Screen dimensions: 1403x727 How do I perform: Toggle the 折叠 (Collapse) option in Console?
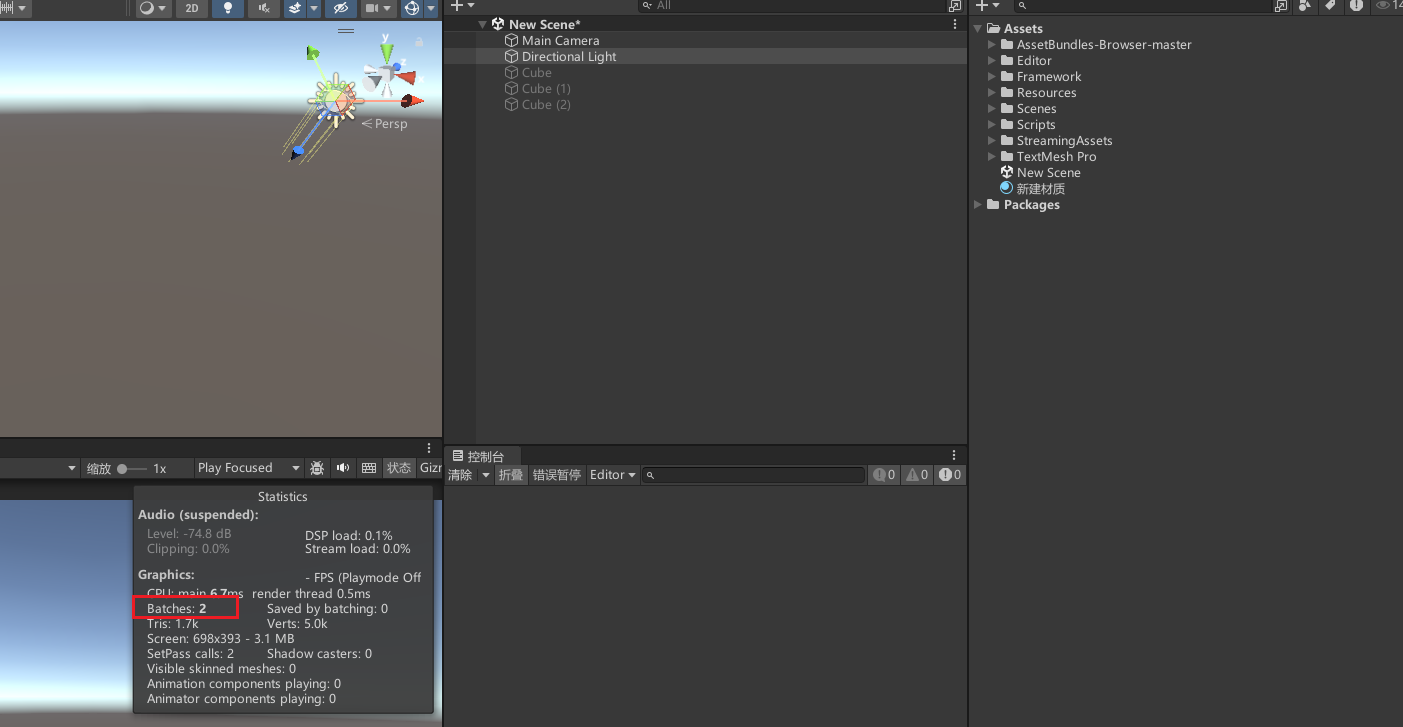pyautogui.click(x=511, y=475)
